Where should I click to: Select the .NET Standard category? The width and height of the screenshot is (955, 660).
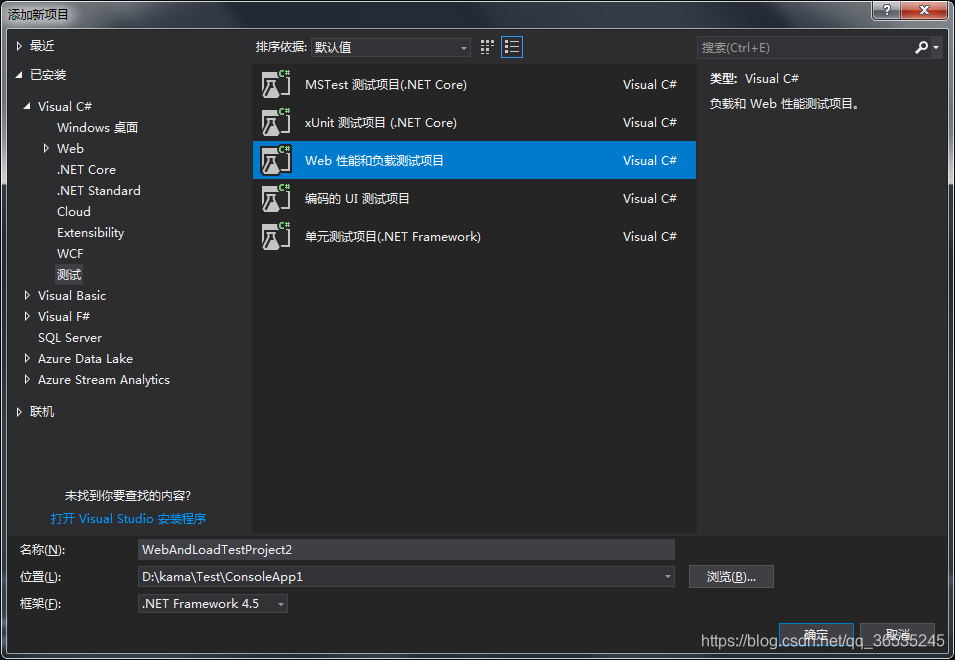tap(98, 191)
